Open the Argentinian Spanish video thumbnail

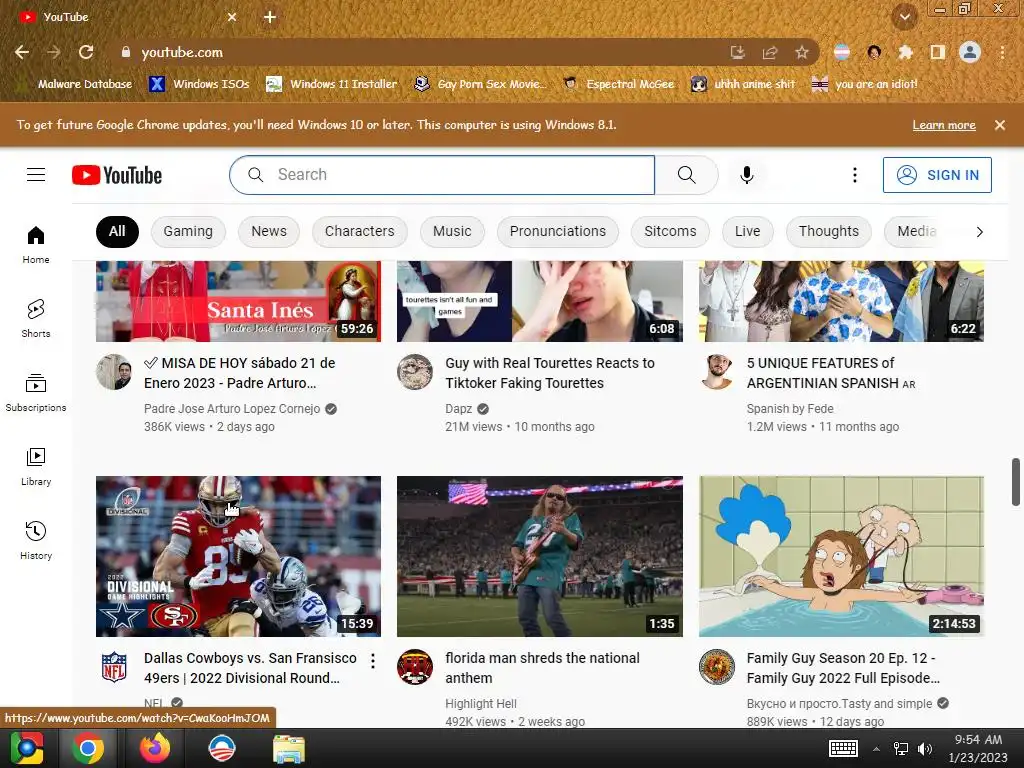coord(841,301)
